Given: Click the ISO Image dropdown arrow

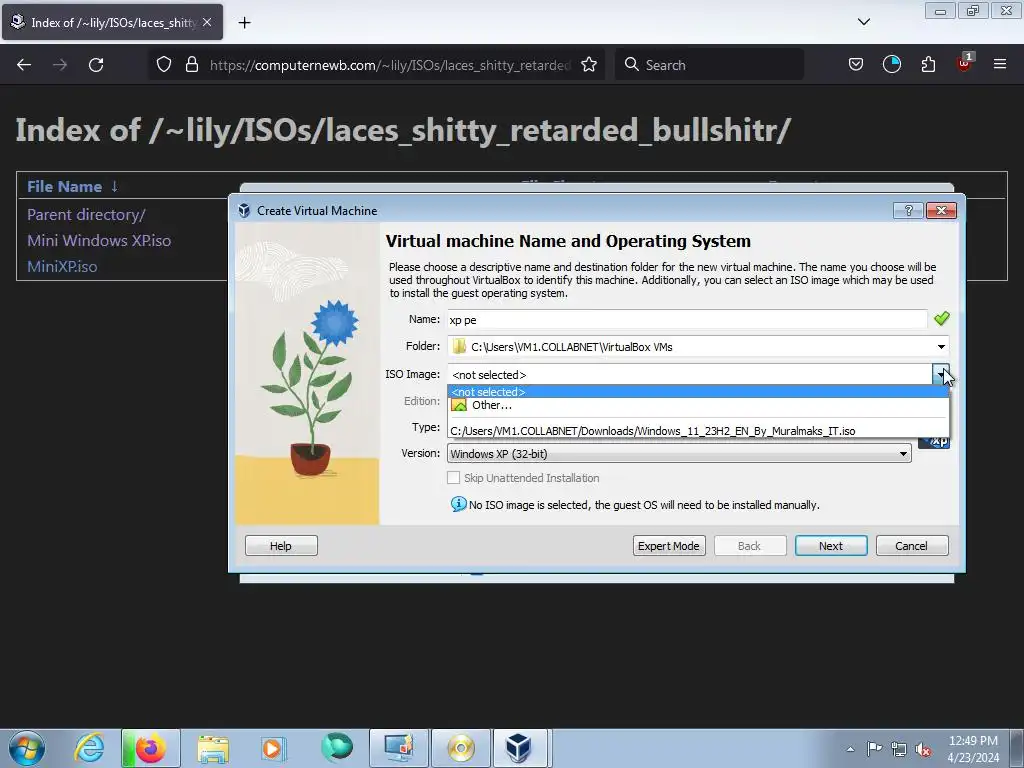Looking at the screenshot, I should (941, 374).
